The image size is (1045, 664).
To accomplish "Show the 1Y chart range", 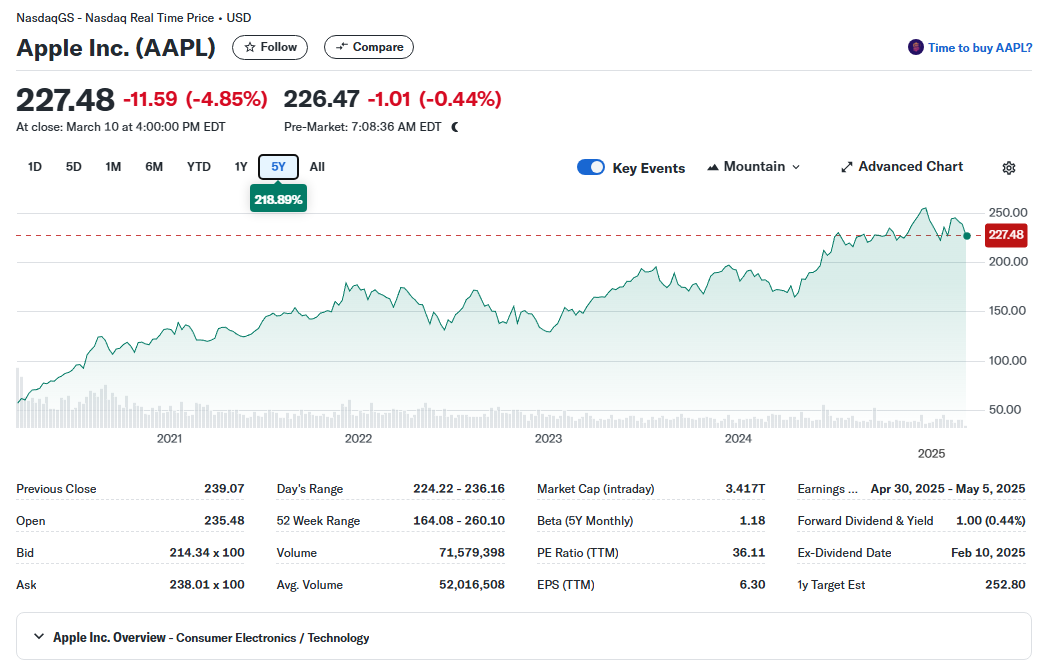I will (241, 167).
